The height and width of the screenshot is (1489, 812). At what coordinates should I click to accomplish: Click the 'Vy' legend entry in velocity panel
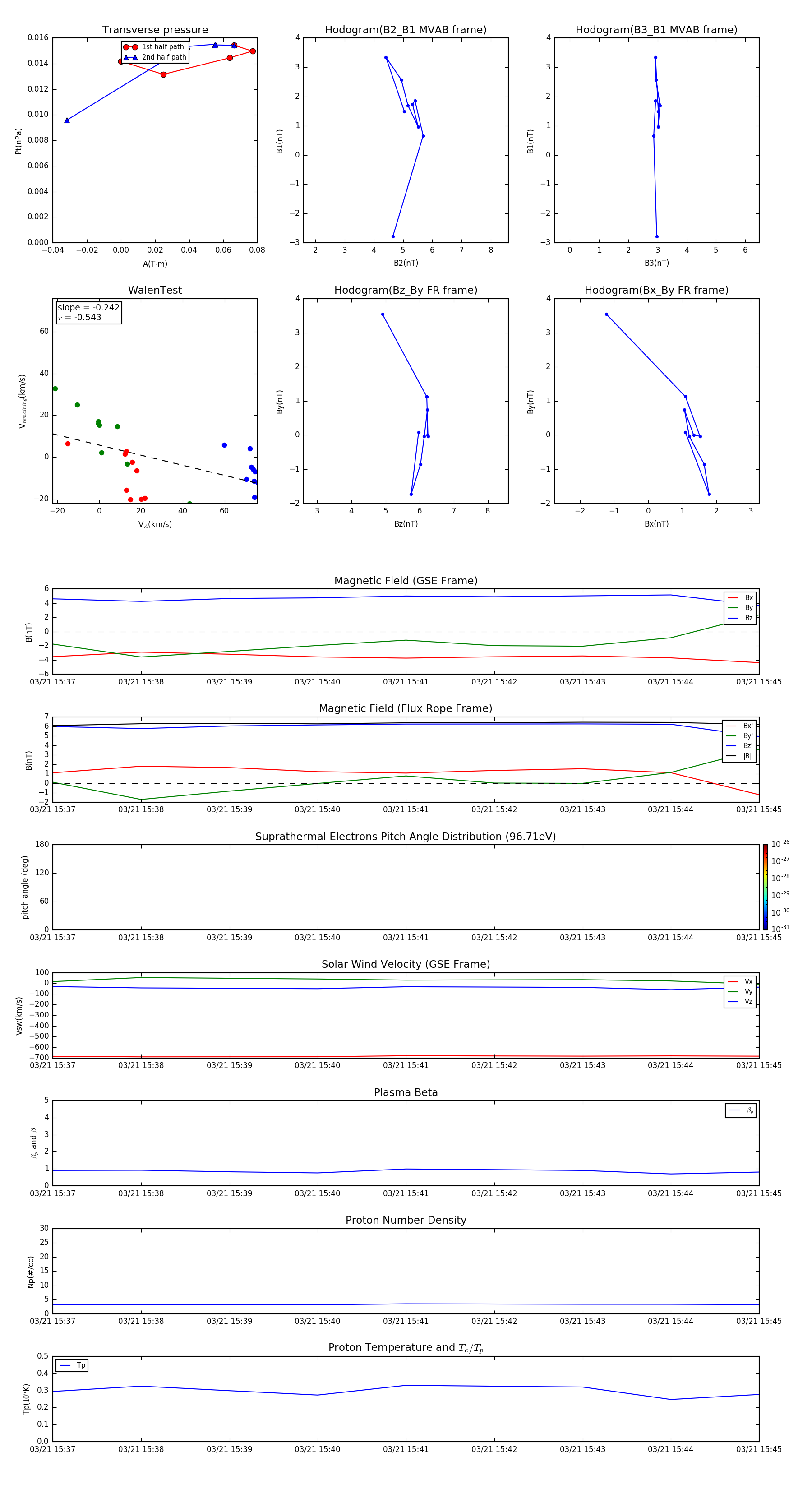point(740,991)
